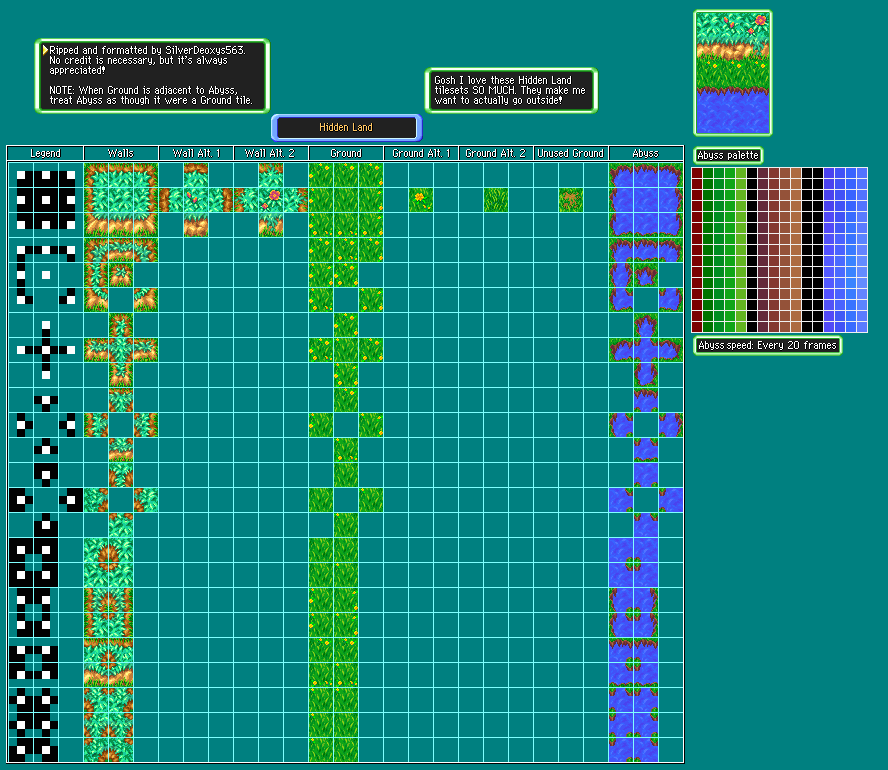Click the Hidden Land title banner
Image resolution: width=888 pixels, height=770 pixels.
tap(347, 127)
